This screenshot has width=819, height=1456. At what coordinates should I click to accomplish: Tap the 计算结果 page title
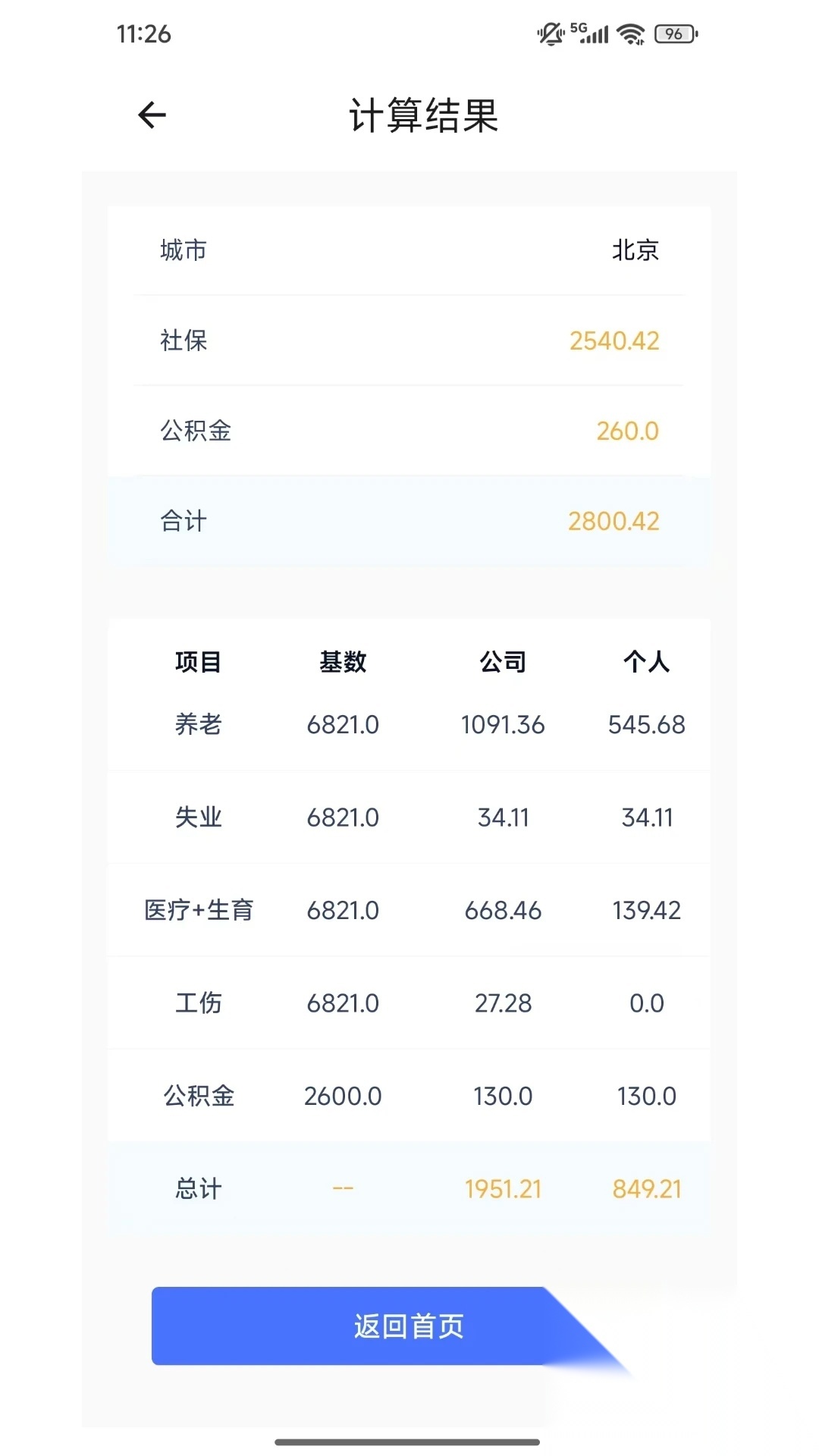(423, 116)
